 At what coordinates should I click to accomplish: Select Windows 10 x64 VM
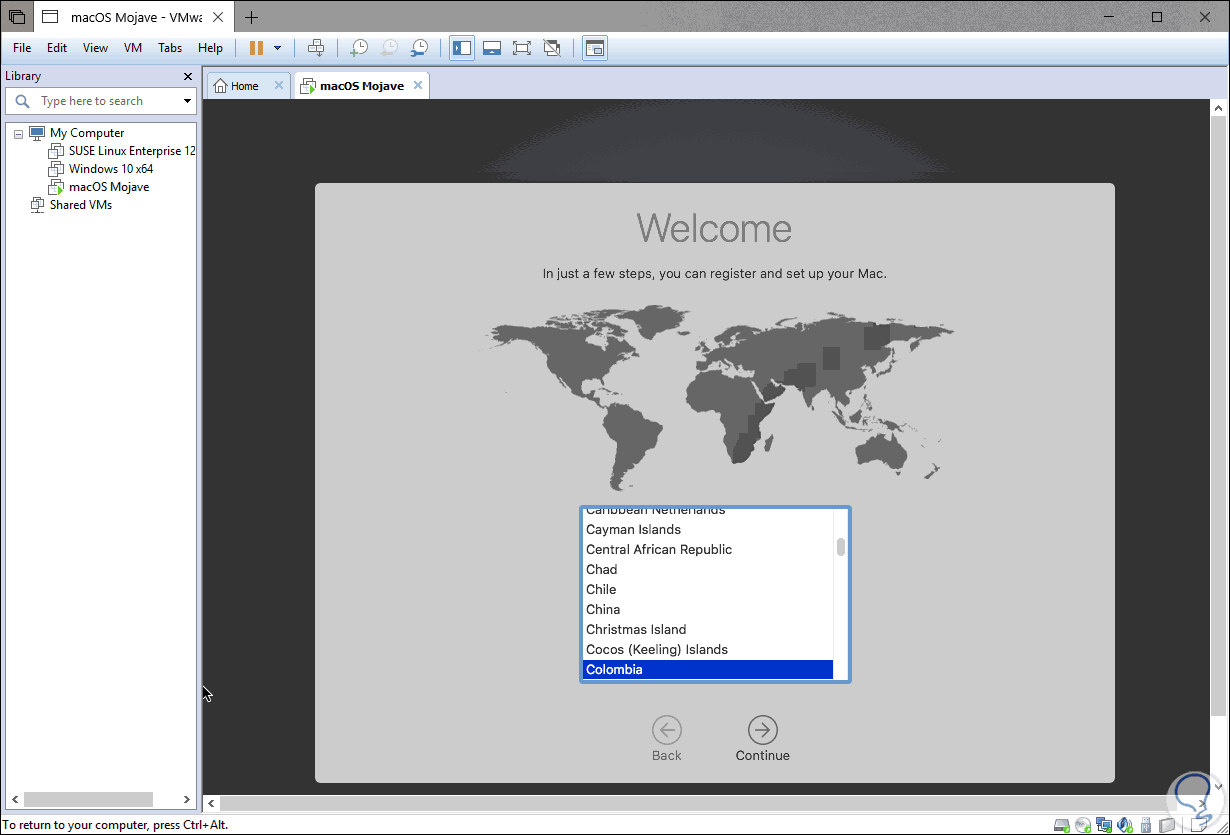(x=110, y=169)
